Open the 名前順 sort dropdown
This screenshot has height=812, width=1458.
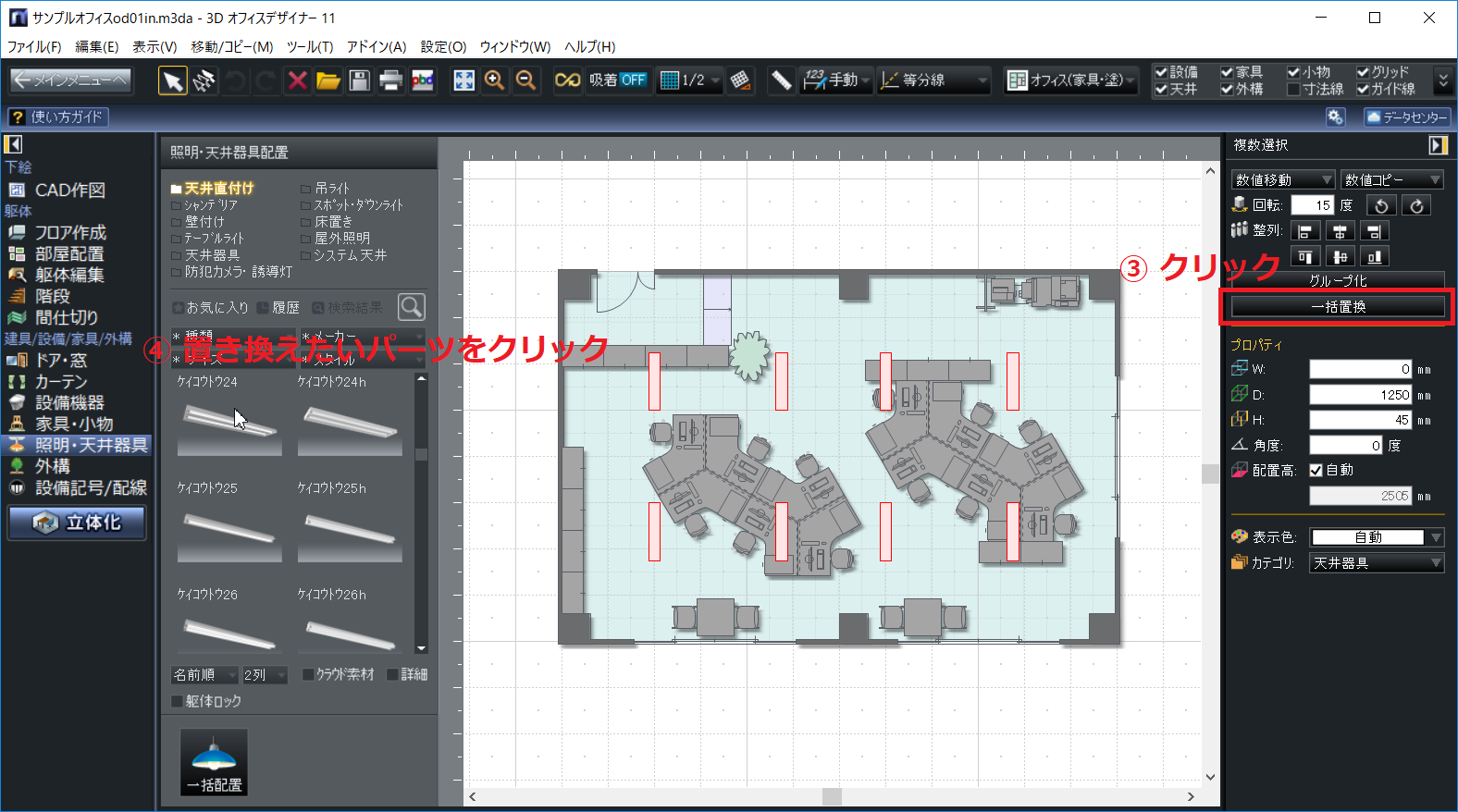(x=204, y=675)
